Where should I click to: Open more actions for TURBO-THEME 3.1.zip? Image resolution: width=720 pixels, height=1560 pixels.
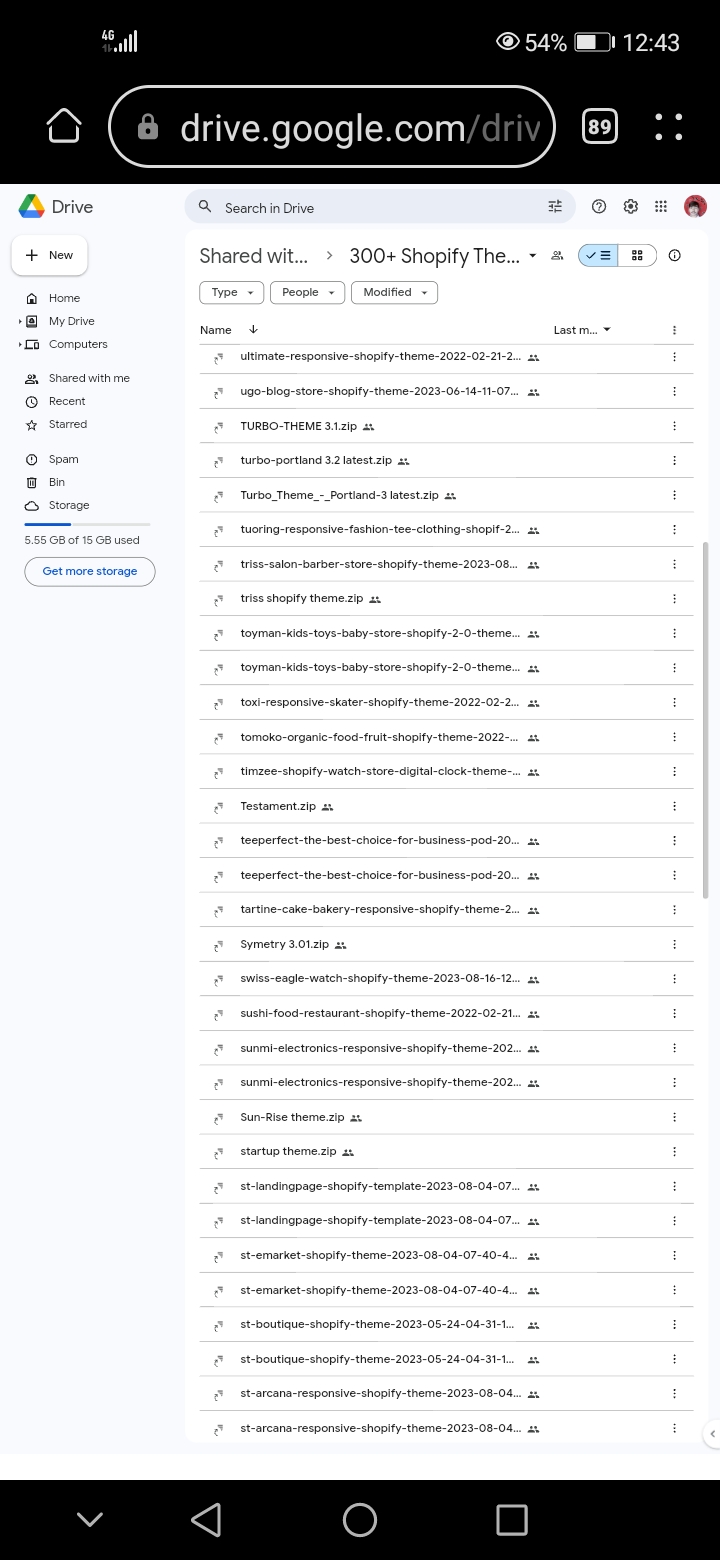[x=674, y=426]
